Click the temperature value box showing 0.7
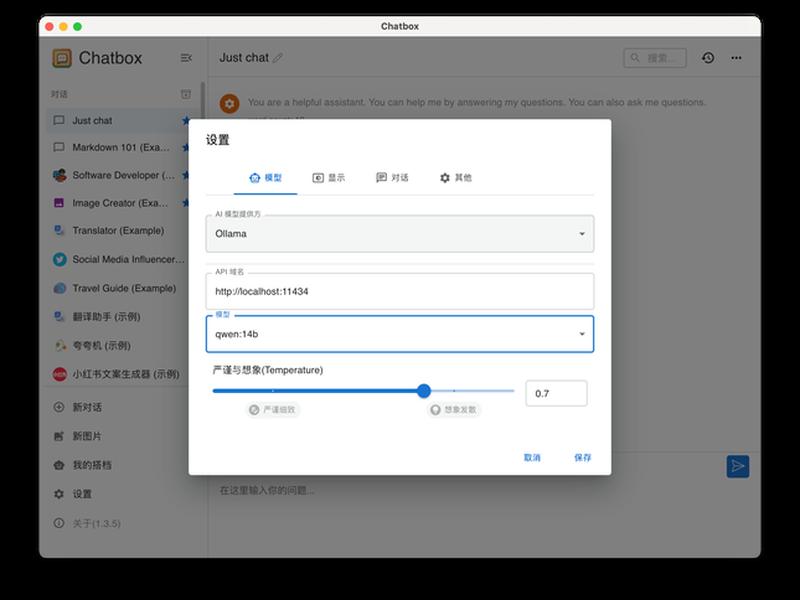The height and width of the screenshot is (600, 800). (x=556, y=393)
